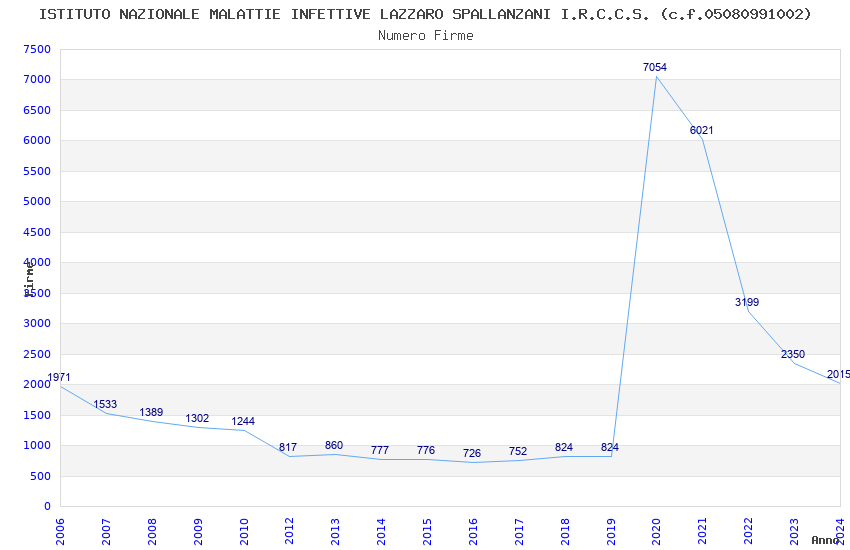Select the "Numero Firme" subtitle
Image resolution: width=850 pixels, height=550 pixels.
426,36
